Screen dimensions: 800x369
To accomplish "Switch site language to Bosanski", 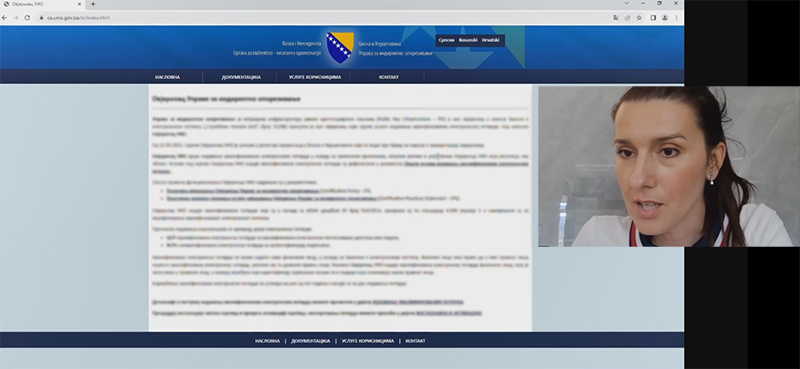I will click(x=468, y=40).
